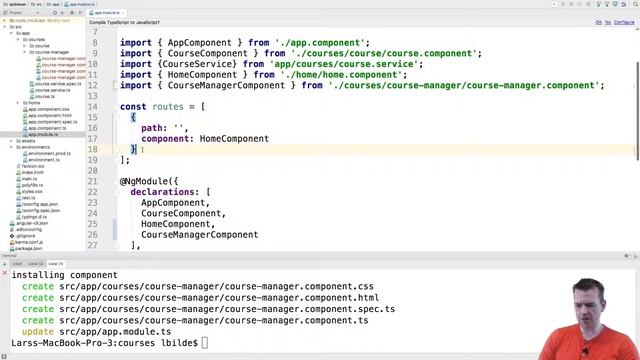The image size is (640, 360).
Task: Select favicon.ico in project tree
Action: [30, 166]
